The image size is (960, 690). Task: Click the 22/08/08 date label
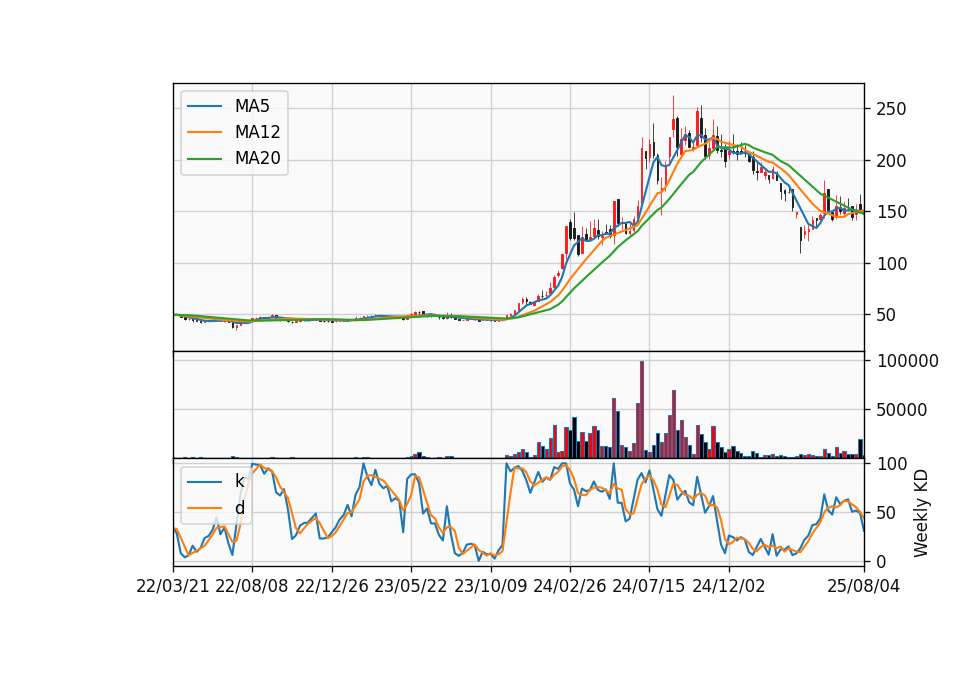pyautogui.click(x=252, y=587)
